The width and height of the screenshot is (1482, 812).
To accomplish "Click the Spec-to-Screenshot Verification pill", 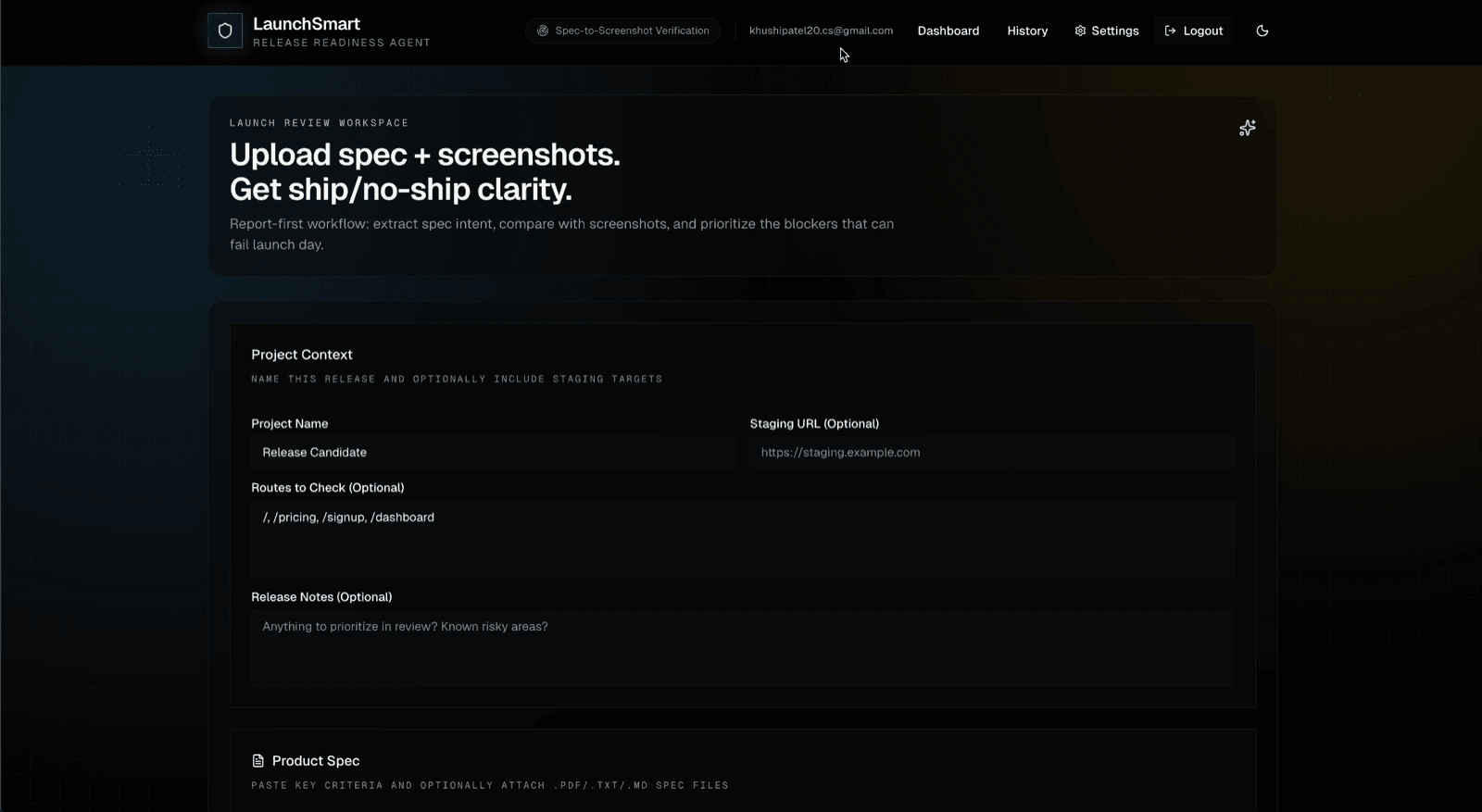I will point(622,31).
